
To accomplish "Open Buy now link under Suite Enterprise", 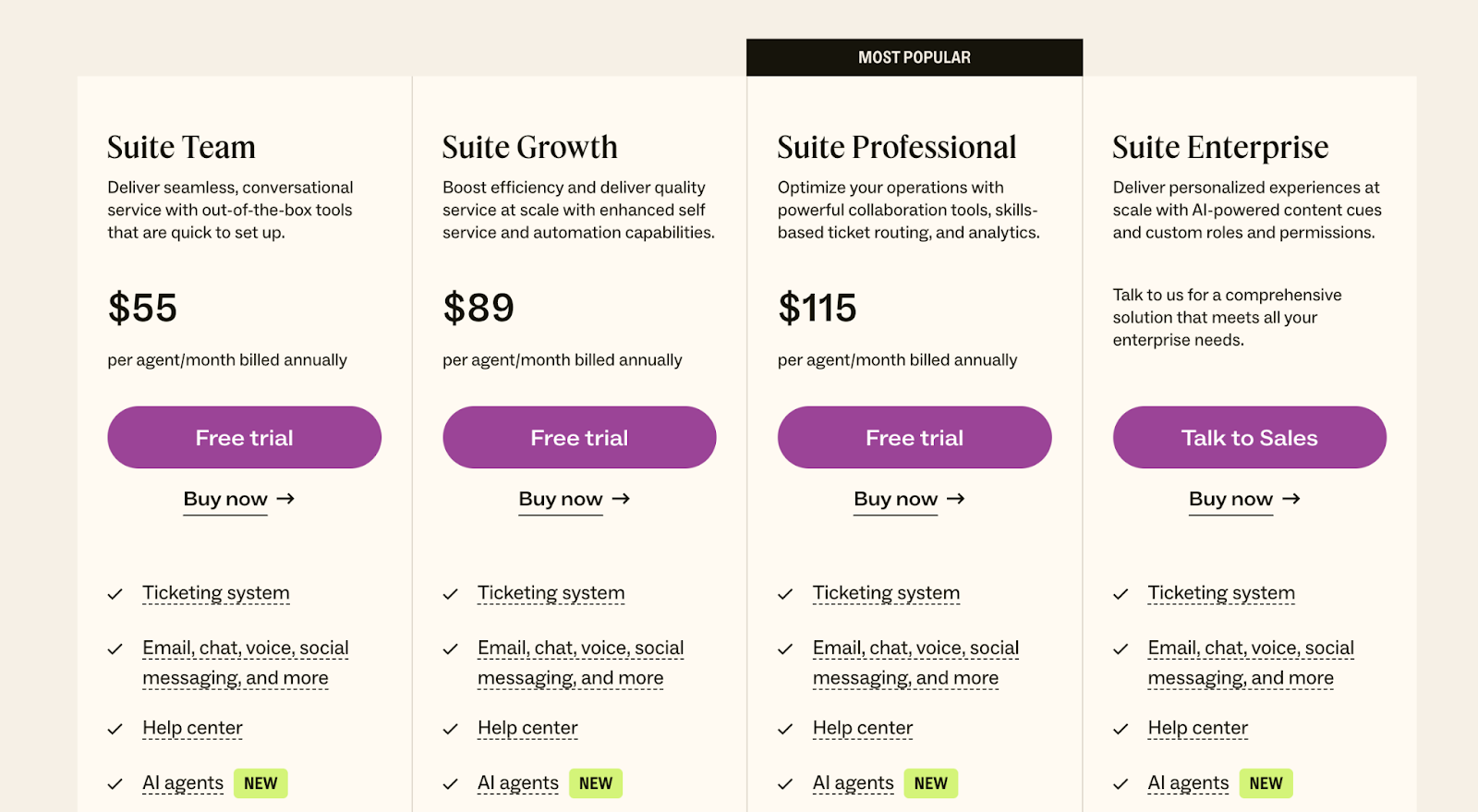I will tap(1230, 499).
